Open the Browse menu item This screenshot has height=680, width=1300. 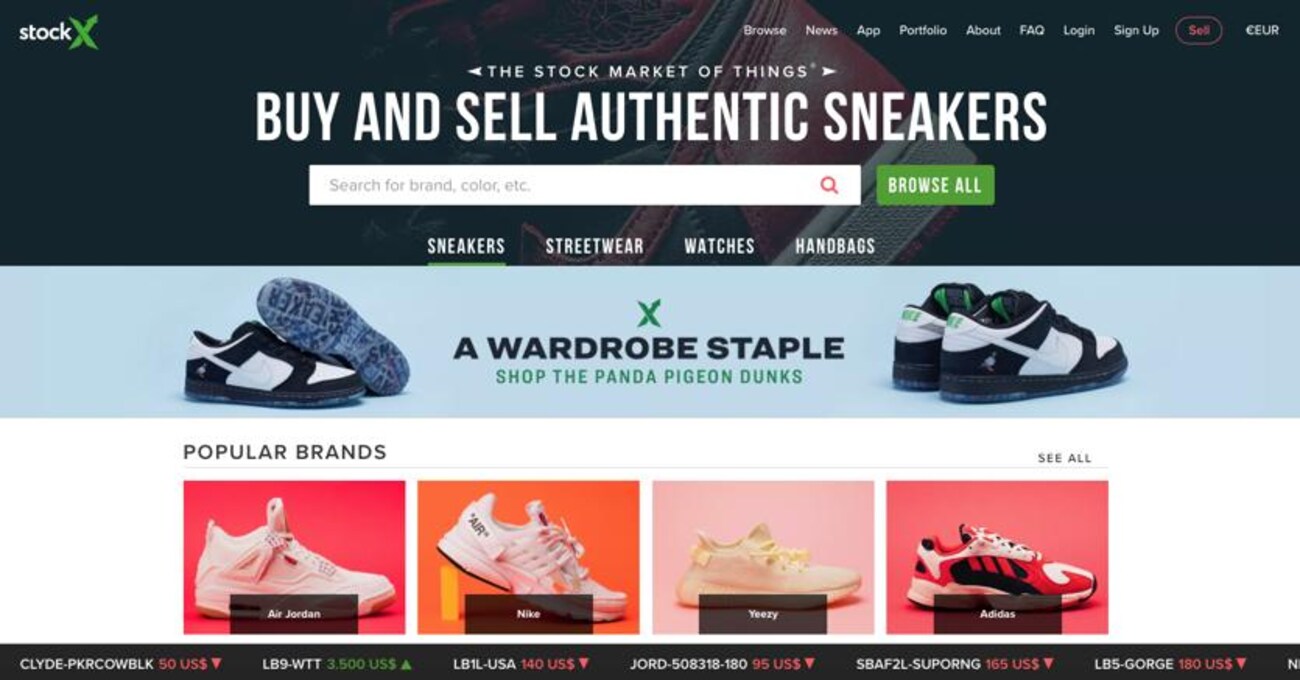765,30
